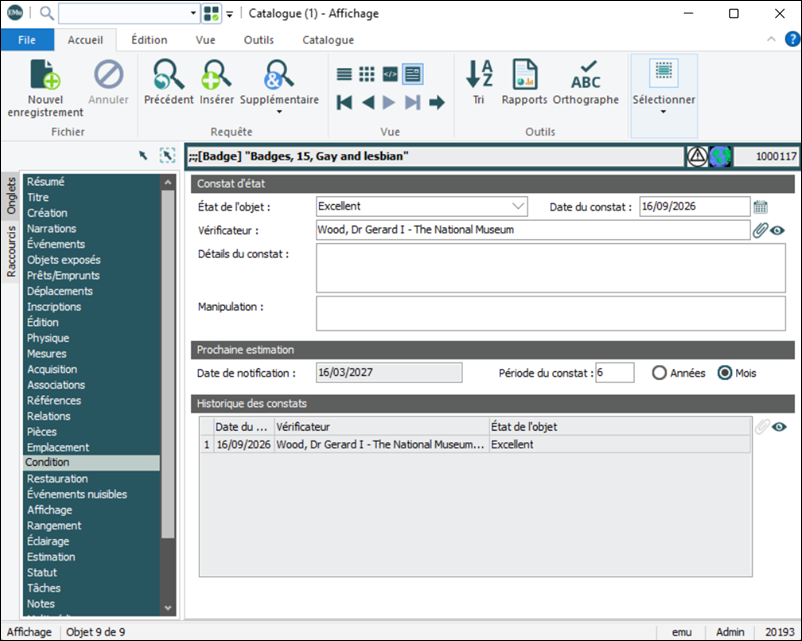Open quick access toolbar customize arrow
This screenshot has width=802, height=641.
click(x=230, y=14)
